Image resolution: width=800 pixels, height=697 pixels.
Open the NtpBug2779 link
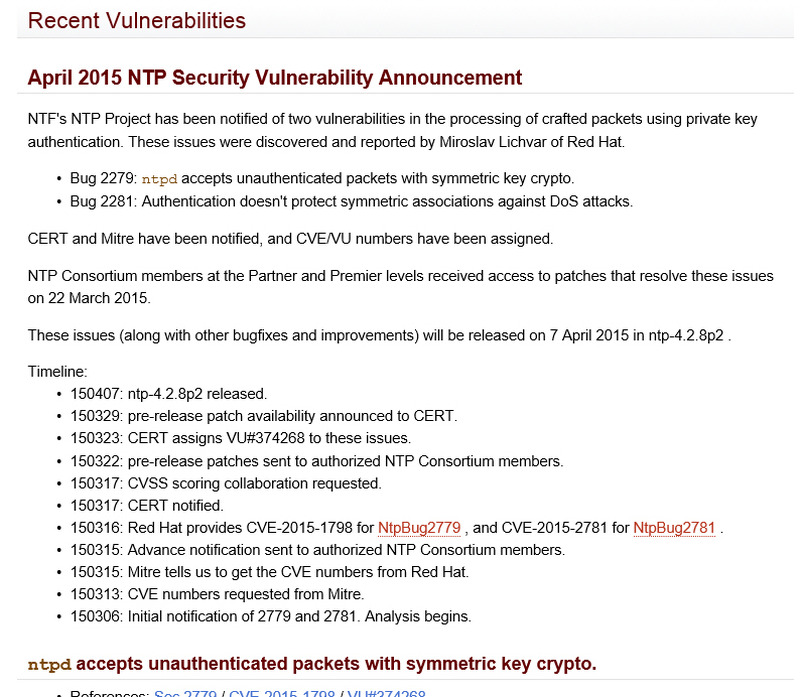(x=419, y=527)
